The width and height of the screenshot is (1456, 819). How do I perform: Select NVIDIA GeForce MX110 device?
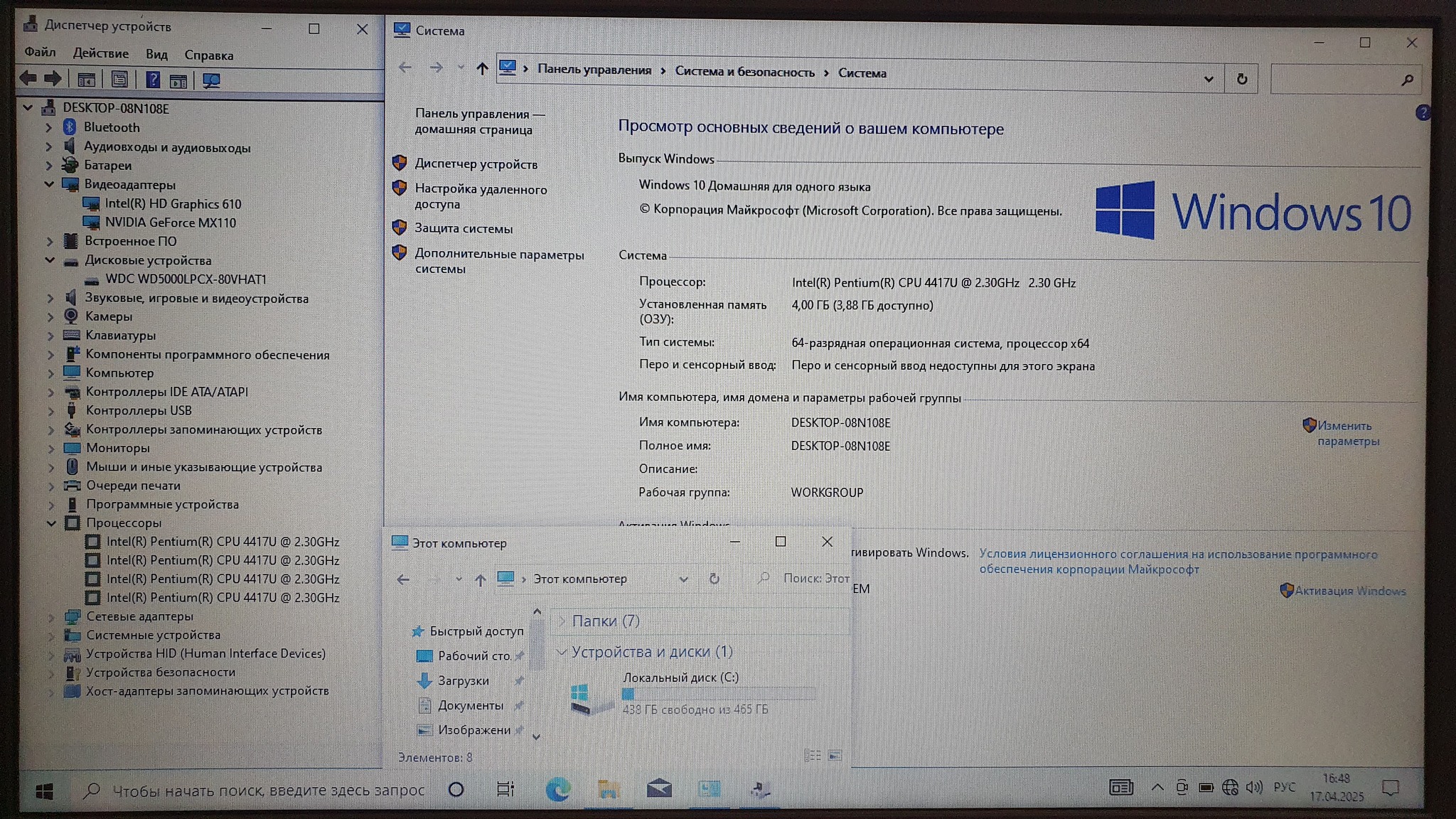[x=170, y=223]
